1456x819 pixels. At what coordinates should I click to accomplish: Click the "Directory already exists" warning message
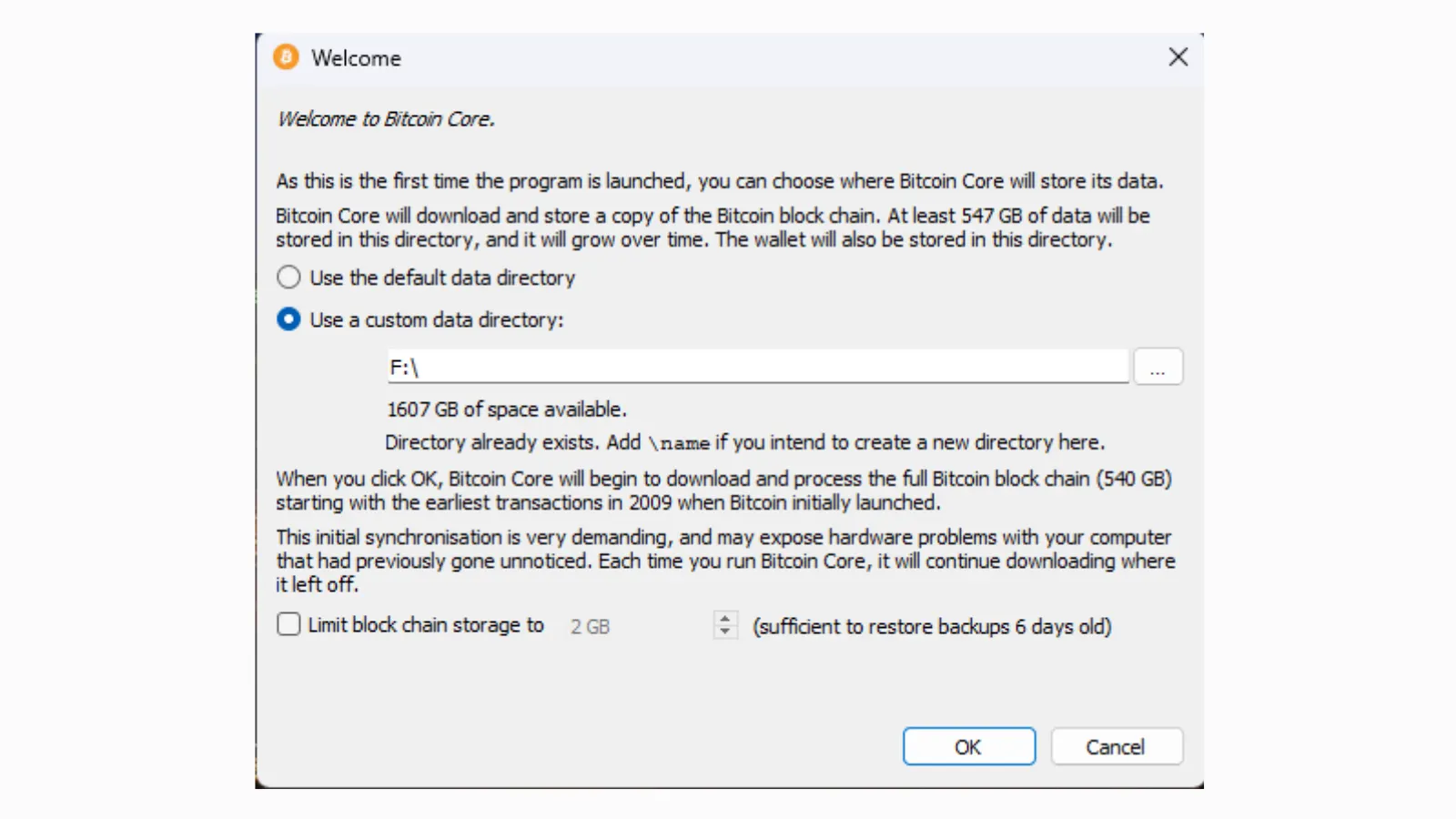click(744, 442)
